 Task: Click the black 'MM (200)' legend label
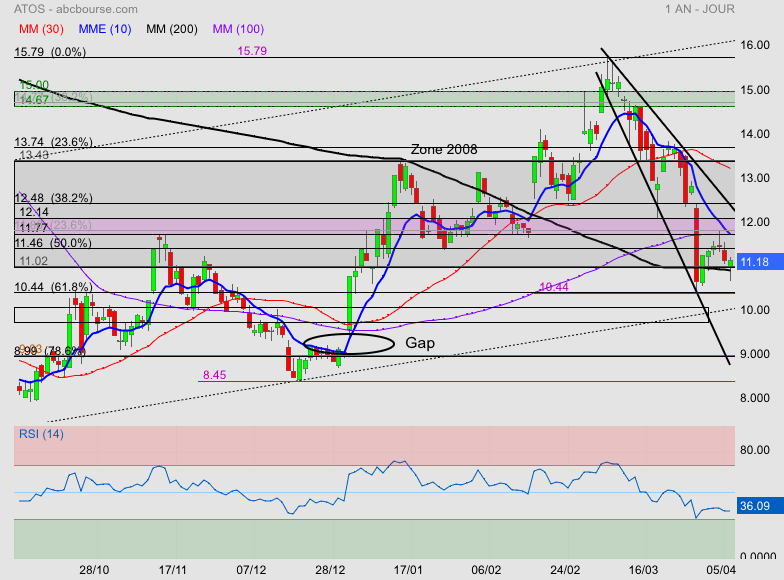(x=172, y=29)
